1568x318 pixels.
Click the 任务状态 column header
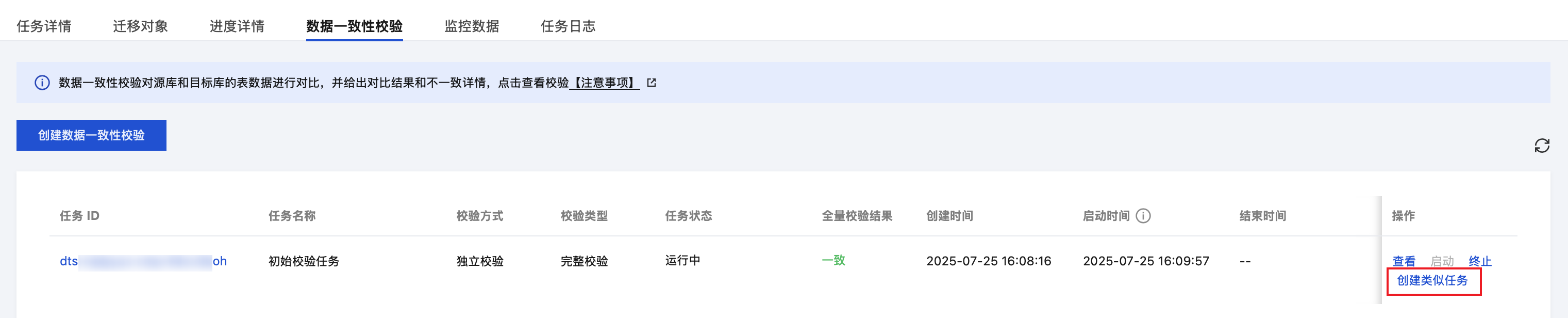pos(688,216)
